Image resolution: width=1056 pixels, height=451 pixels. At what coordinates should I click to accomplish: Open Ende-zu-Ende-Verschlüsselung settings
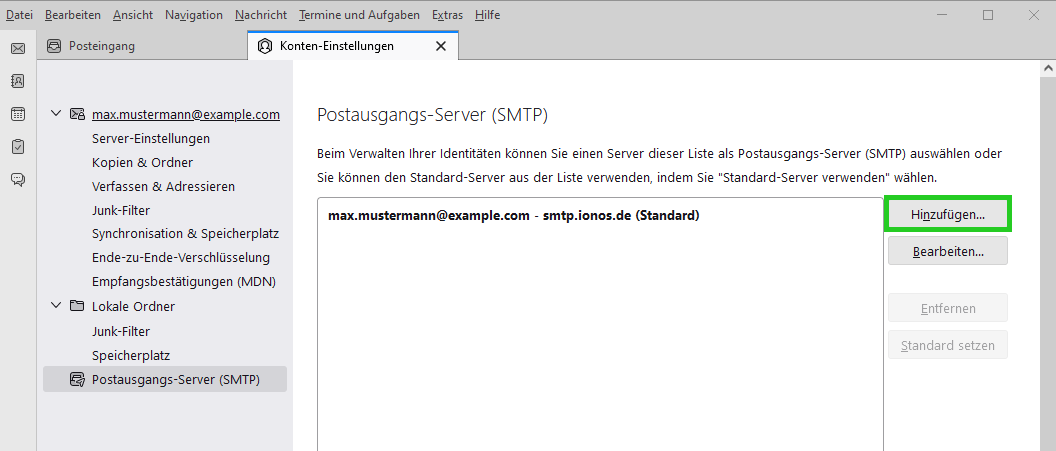180,258
